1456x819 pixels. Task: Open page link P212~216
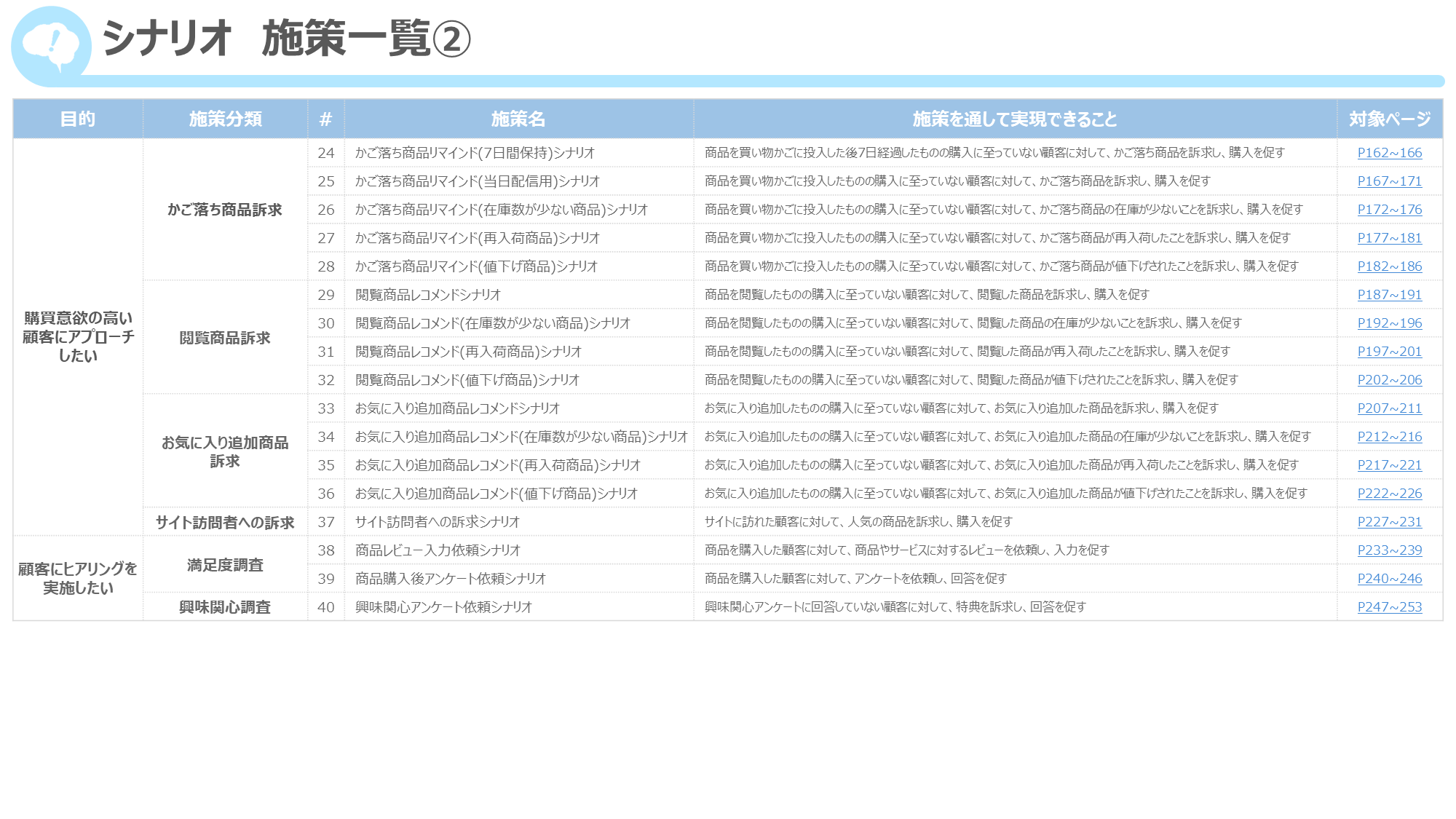[x=1389, y=437]
